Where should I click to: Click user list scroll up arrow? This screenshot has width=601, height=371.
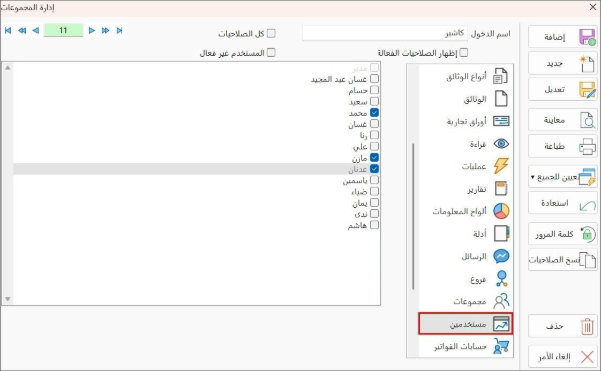[8, 68]
